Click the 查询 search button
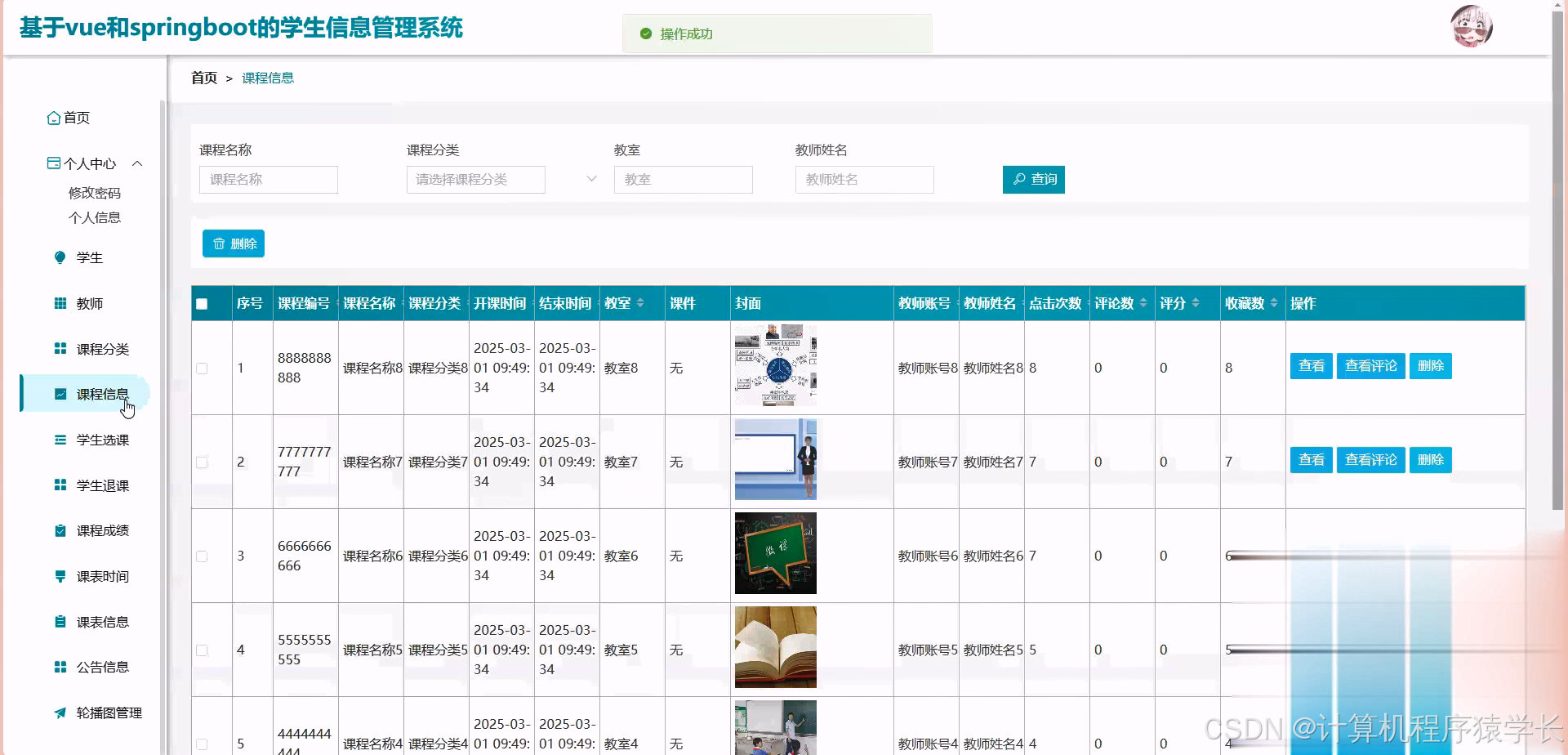 1033,179
